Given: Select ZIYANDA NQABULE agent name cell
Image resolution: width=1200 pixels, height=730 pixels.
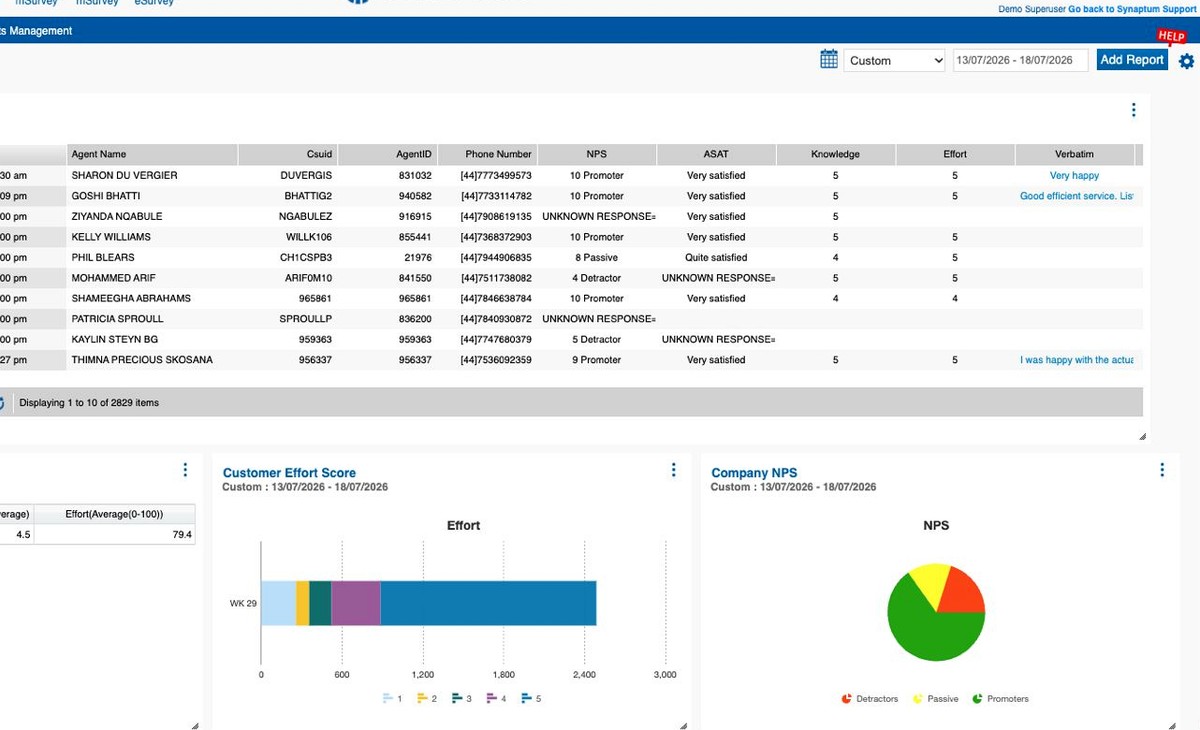Looking at the screenshot, I should [116, 216].
